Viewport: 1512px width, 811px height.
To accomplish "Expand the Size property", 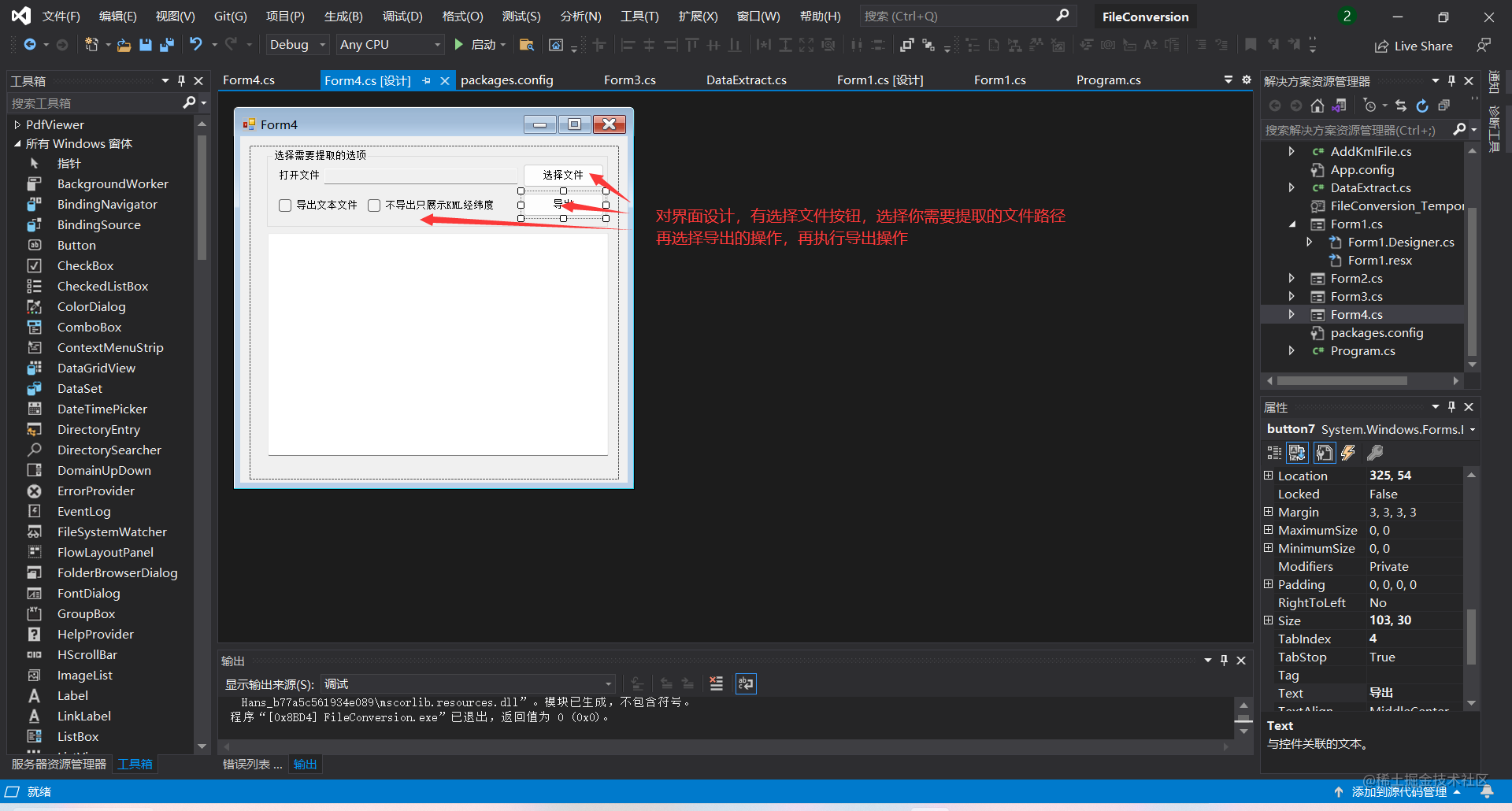I will pyautogui.click(x=1268, y=620).
